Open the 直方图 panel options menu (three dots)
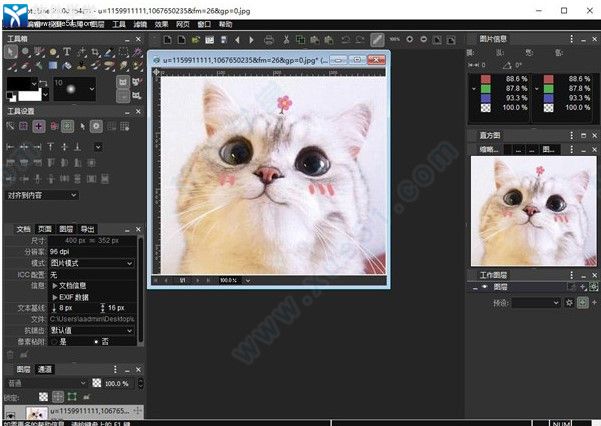 (571, 135)
